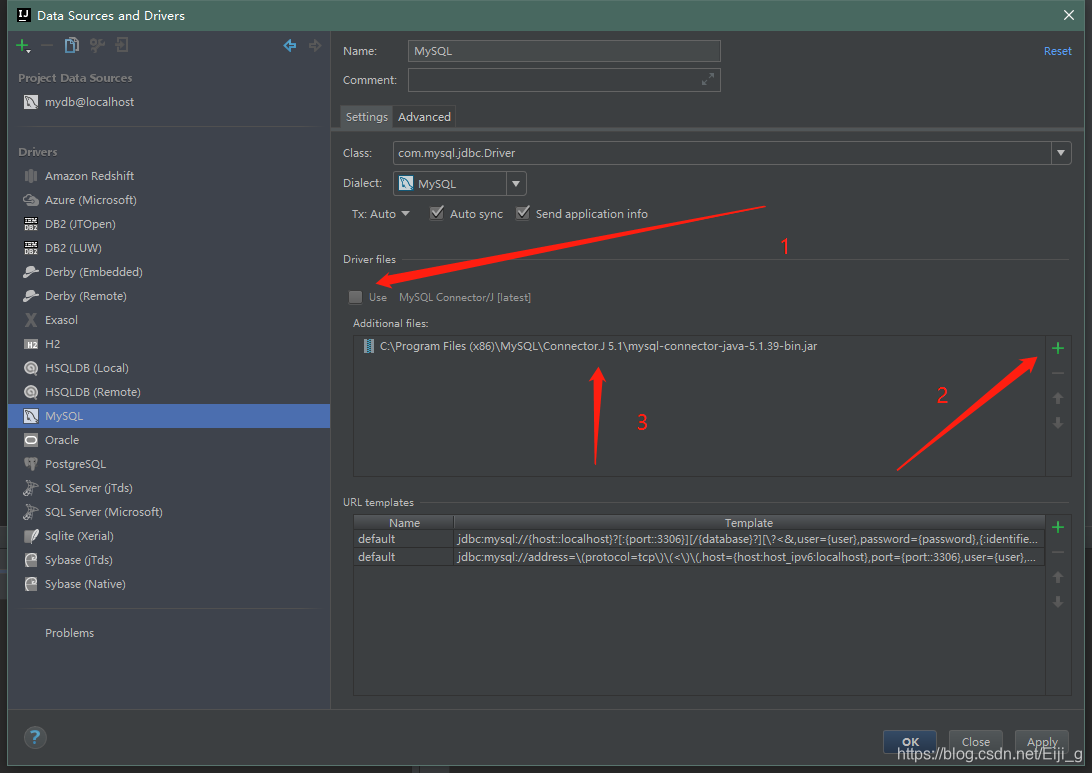Select the Amazon Redshift driver
Viewport: 1092px width, 773px height.
[x=169, y=176]
